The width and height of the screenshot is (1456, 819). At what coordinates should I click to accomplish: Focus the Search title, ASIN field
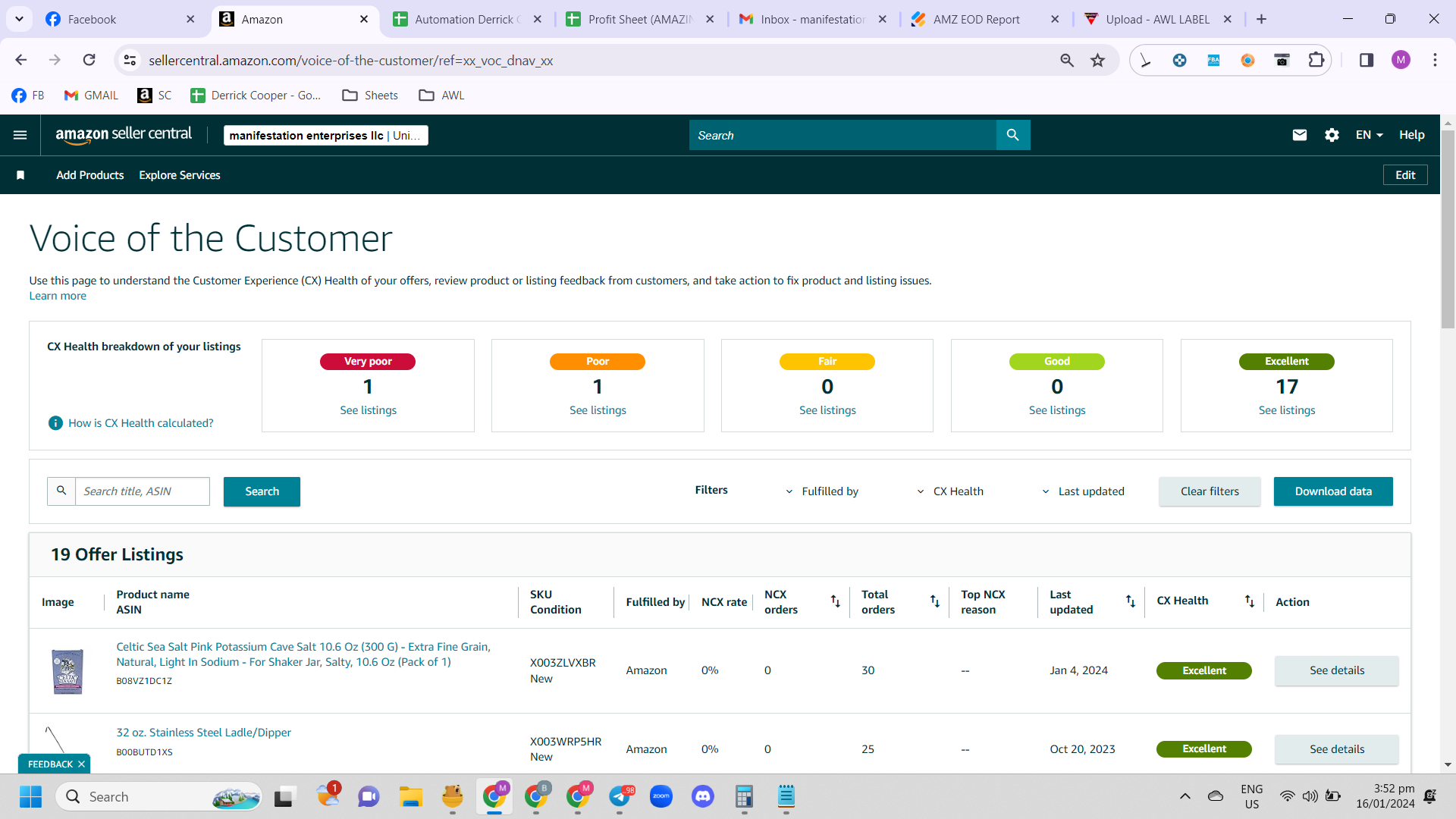pos(143,491)
